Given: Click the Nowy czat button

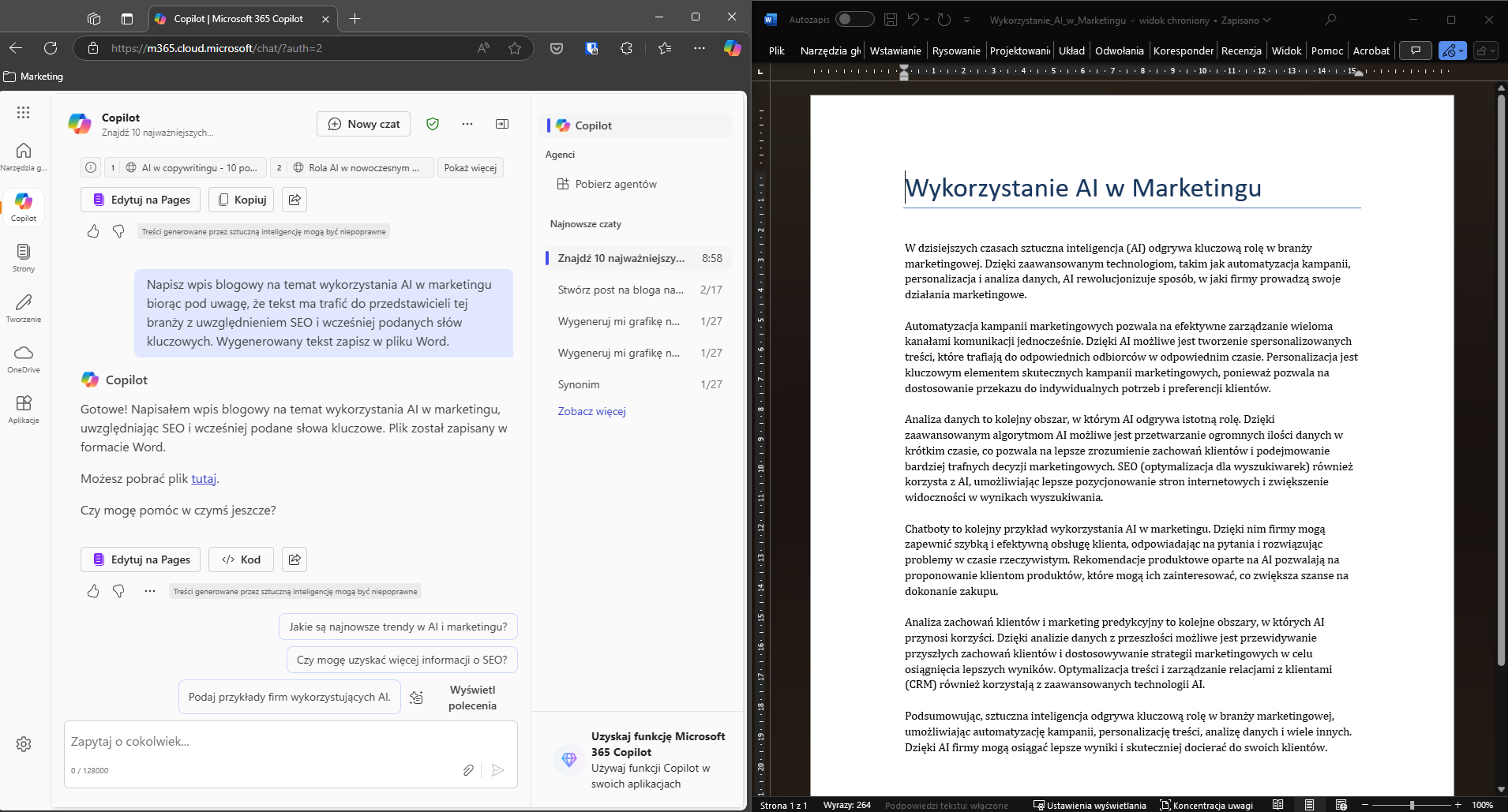Looking at the screenshot, I should pos(364,124).
